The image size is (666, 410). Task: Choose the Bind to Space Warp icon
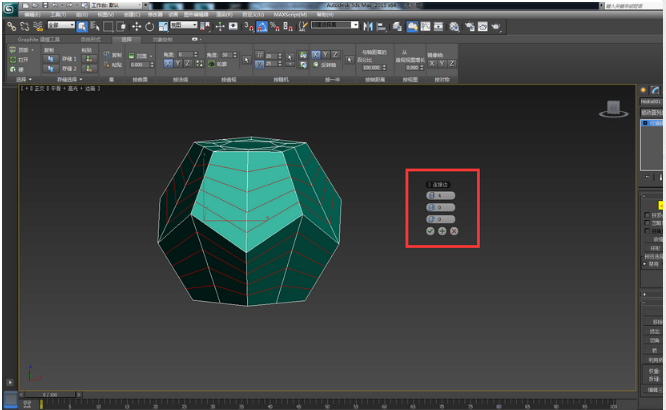click(x=38, y=27)
